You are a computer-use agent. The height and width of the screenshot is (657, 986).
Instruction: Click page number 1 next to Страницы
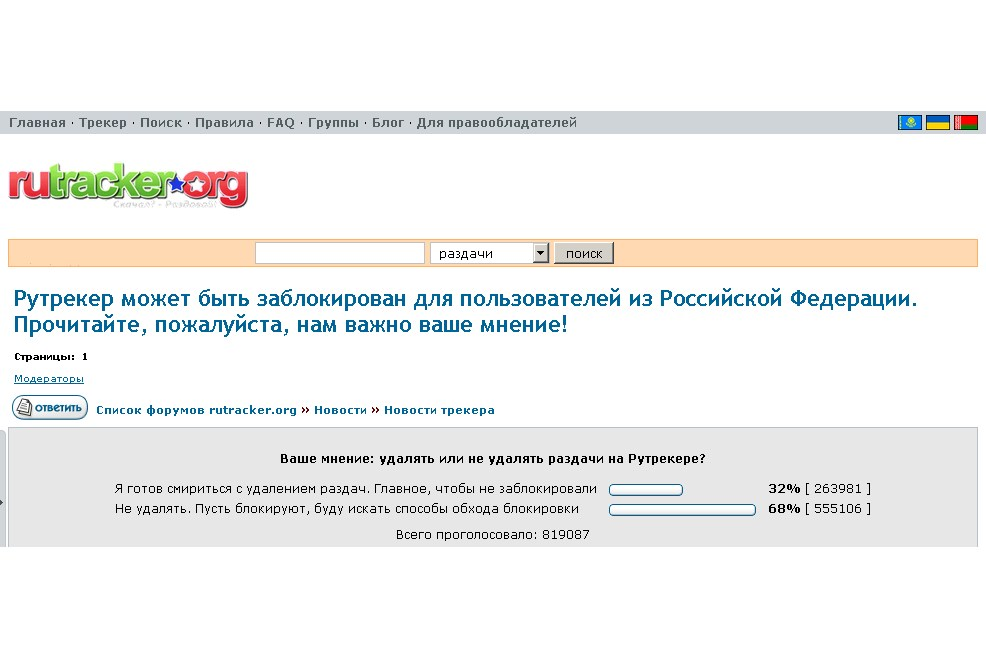click(x=85, y=356)
